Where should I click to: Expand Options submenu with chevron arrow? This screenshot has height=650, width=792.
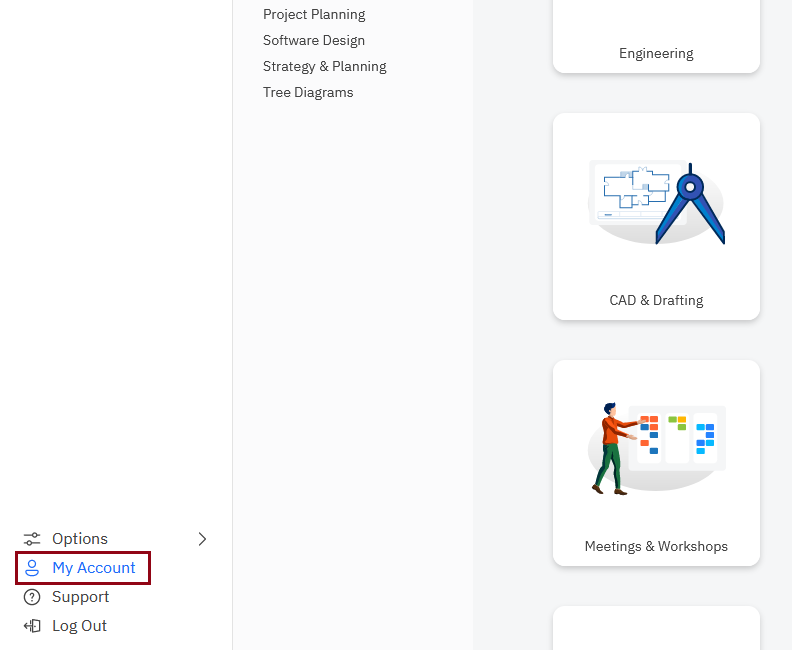click(202, 539)
